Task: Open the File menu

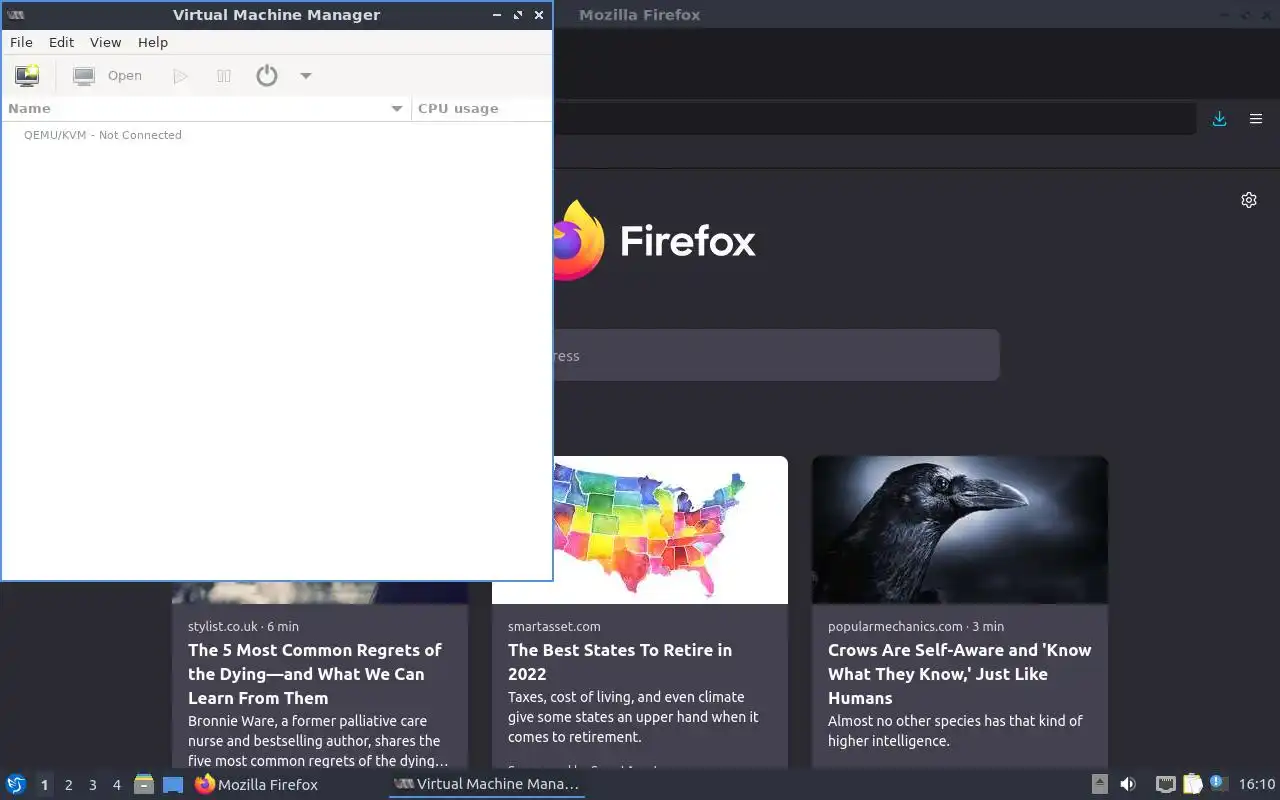Action: 21,42
